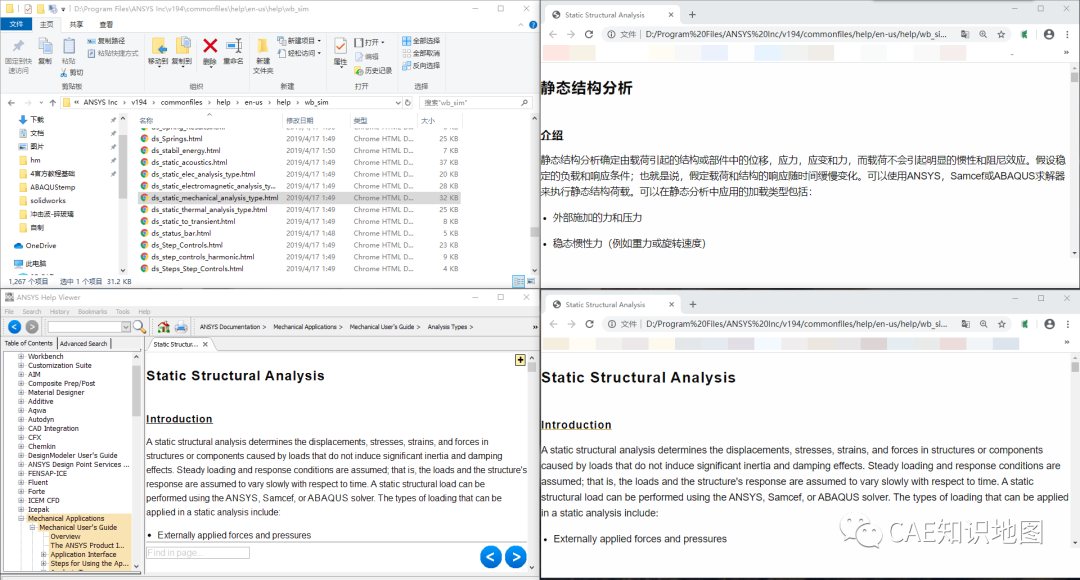Select the Advanced Search tab
Viewport: 1080px width, 580px height.
pos(85,345)
